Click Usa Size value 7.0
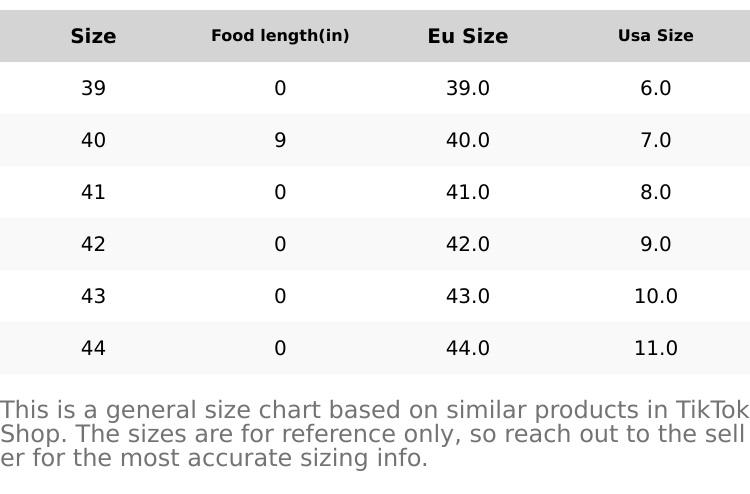 point(655,140)
